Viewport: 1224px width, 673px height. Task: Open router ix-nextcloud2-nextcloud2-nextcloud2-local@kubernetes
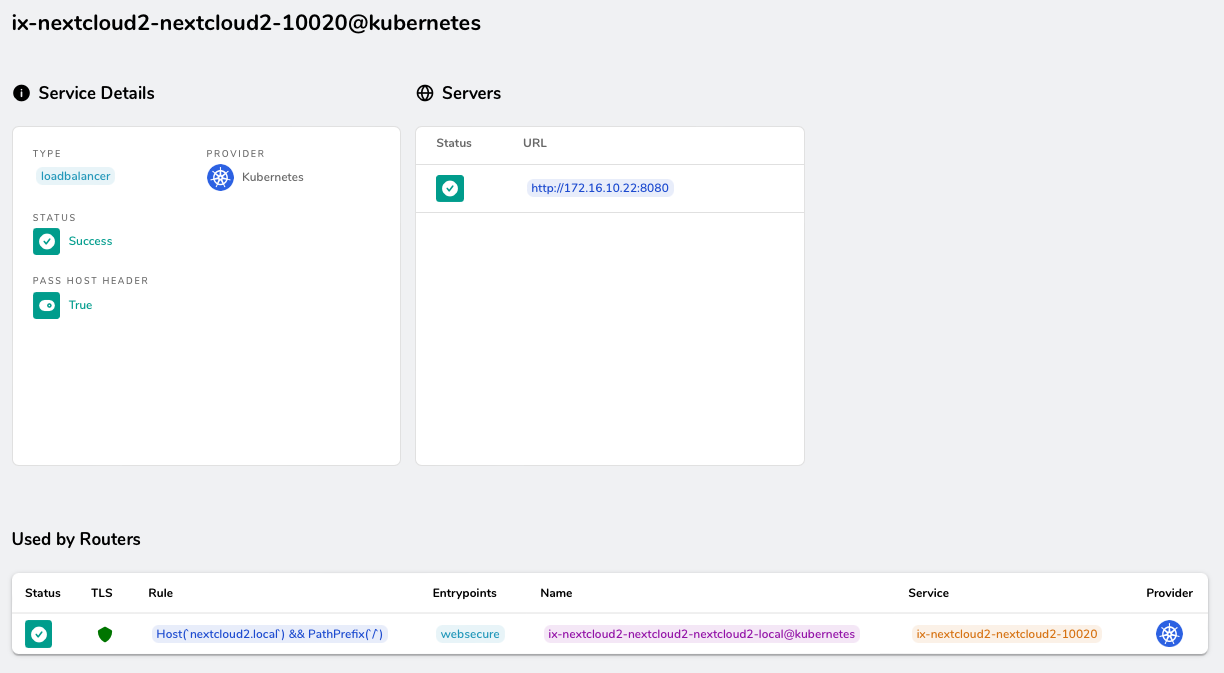(x=702, y=634)
